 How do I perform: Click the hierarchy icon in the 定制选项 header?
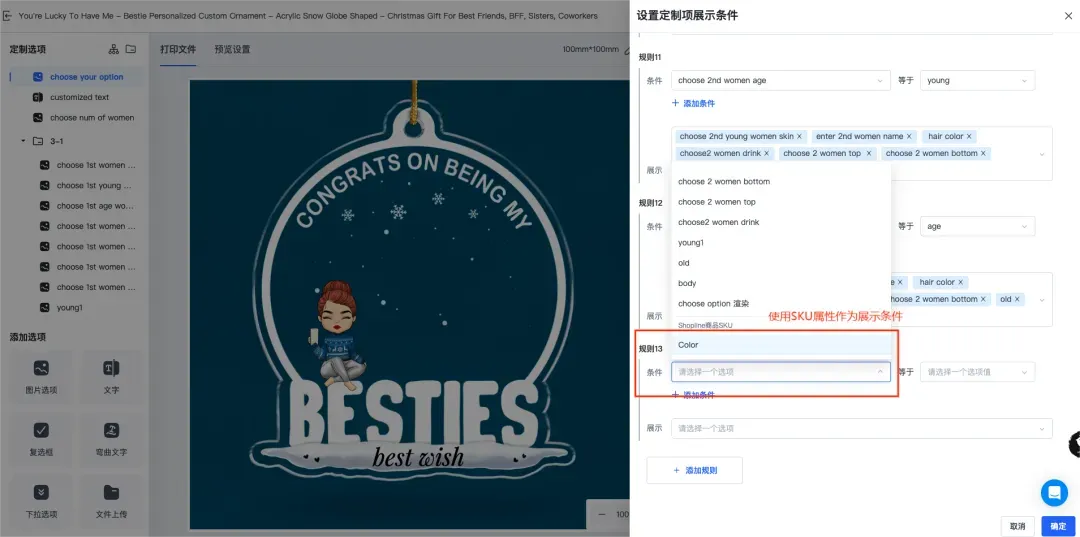113,49
